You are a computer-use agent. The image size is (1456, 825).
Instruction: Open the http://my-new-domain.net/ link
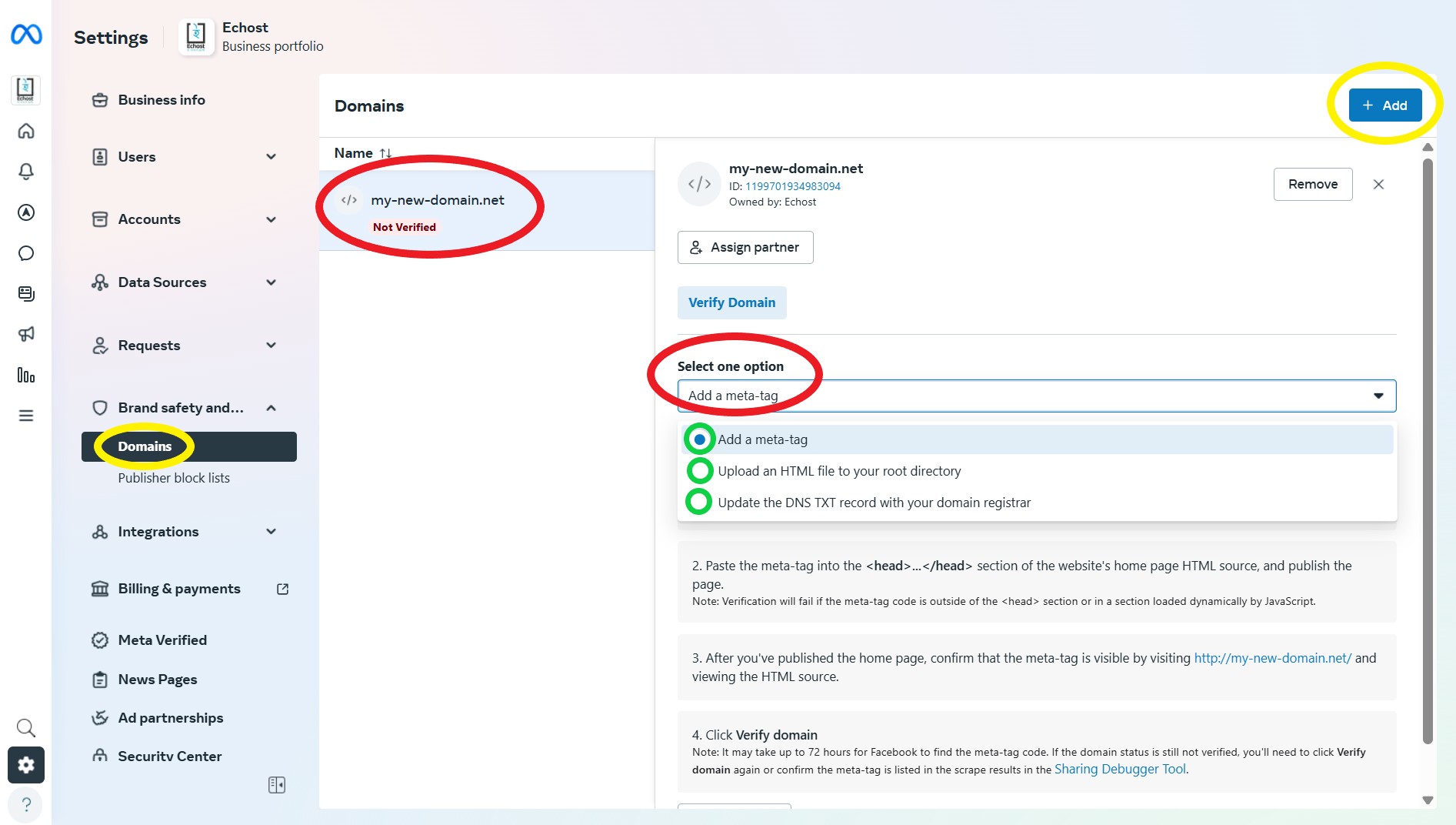[x=1272, y=658]
